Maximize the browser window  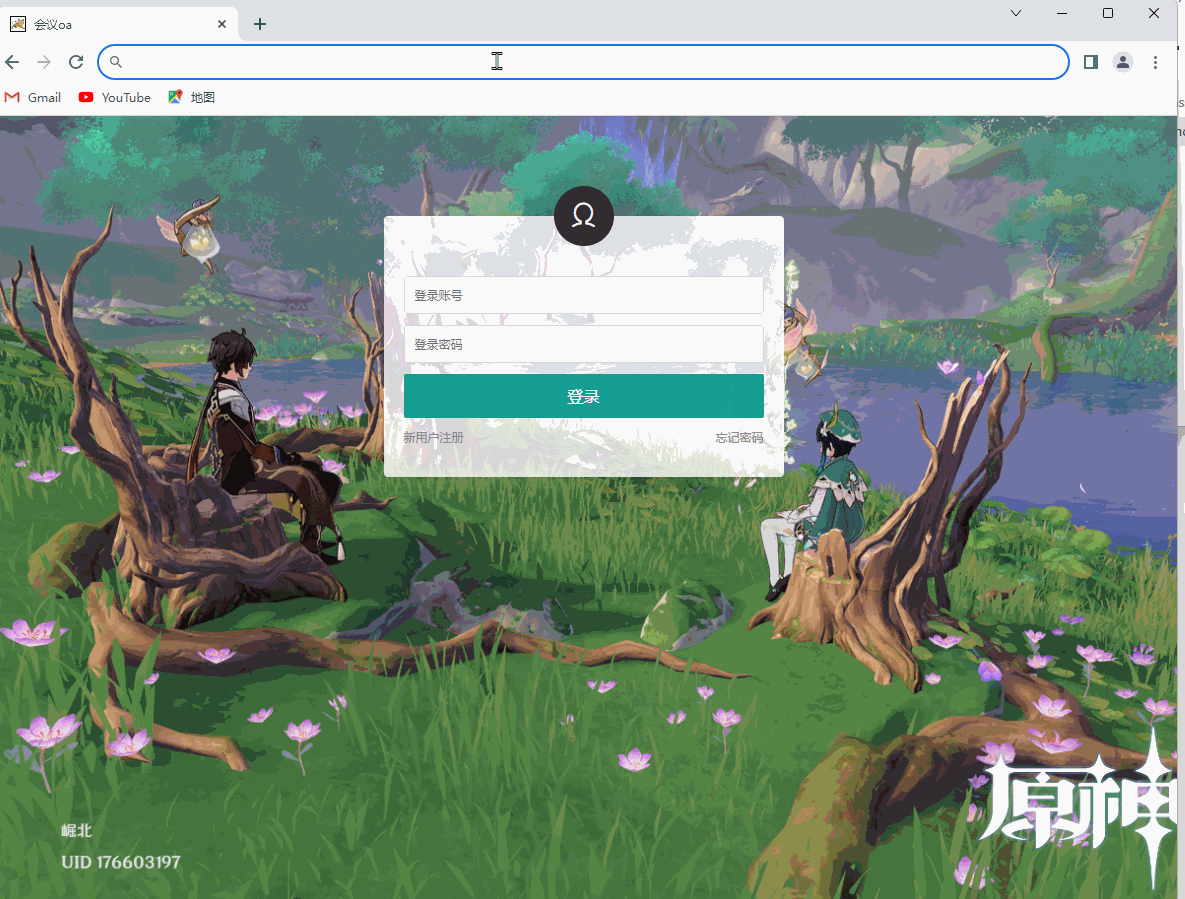(x=1108, y=13)
